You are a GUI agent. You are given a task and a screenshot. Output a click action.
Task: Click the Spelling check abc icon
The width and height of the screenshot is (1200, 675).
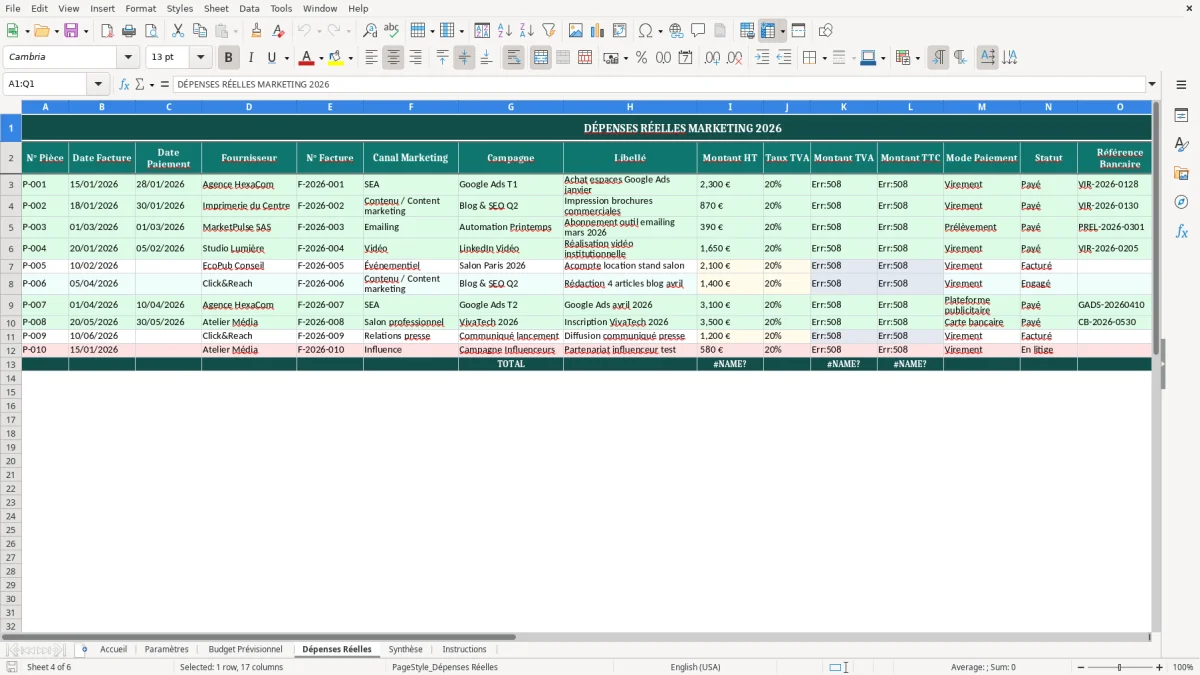coord(392,31)
